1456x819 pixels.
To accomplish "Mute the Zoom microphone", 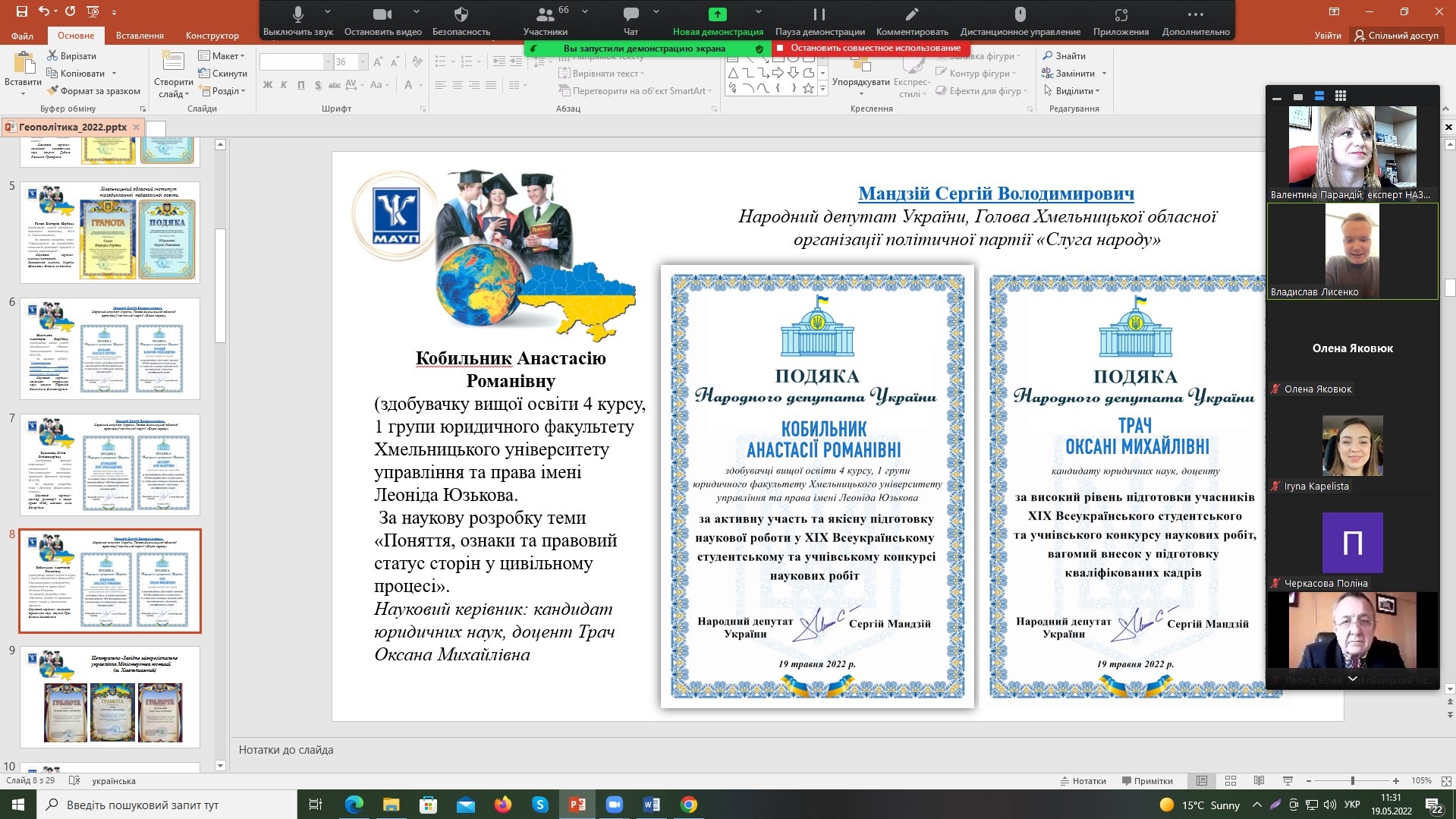I will [298, 15].
